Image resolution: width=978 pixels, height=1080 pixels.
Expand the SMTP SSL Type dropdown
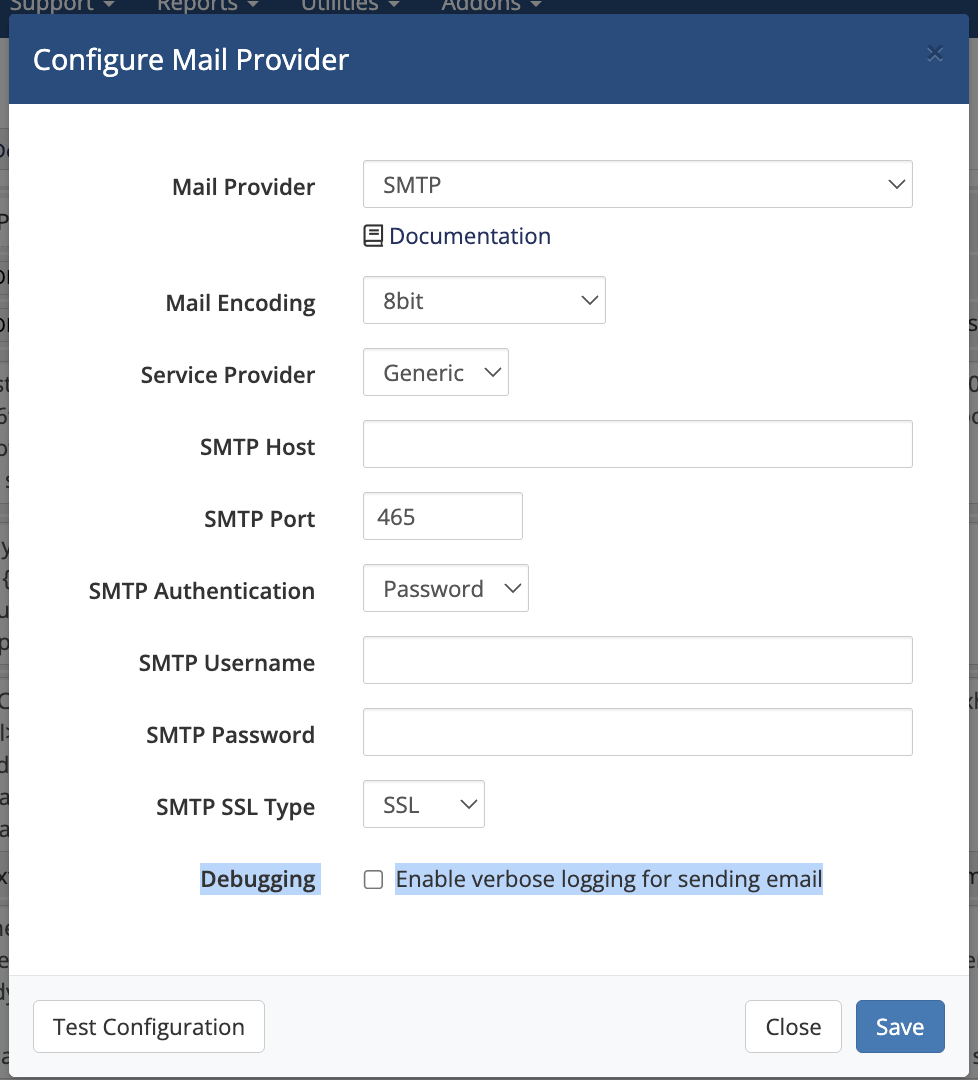[x=423, y=805]
